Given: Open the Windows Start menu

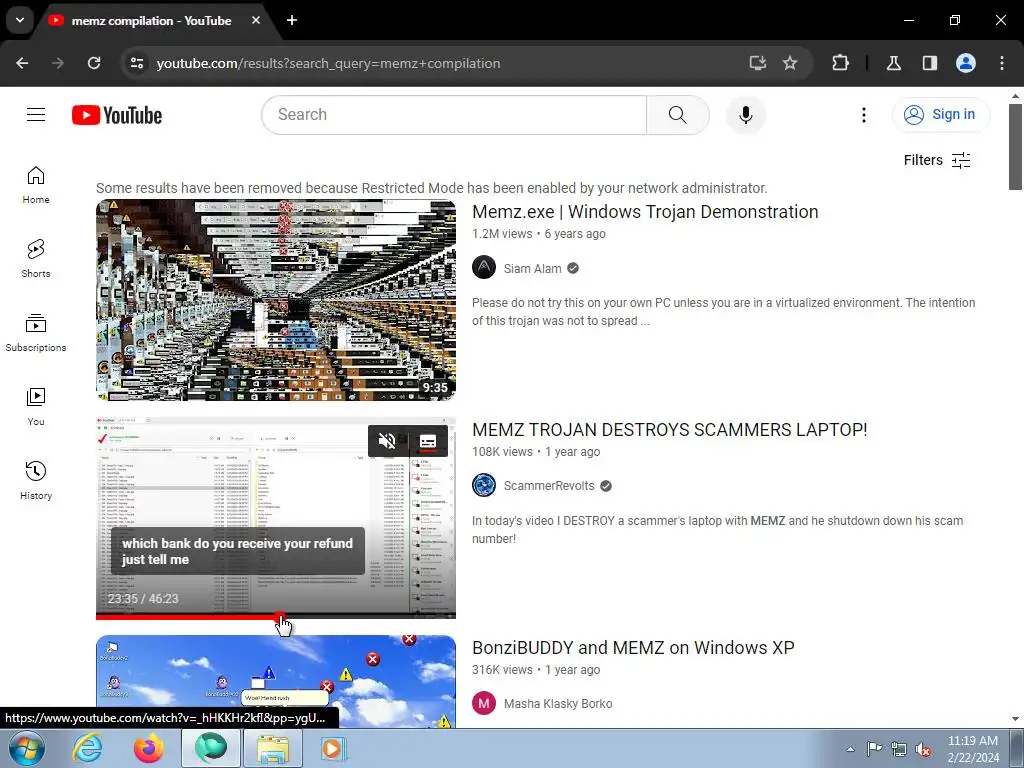Looking at the screenshot, I should [27, 748].
